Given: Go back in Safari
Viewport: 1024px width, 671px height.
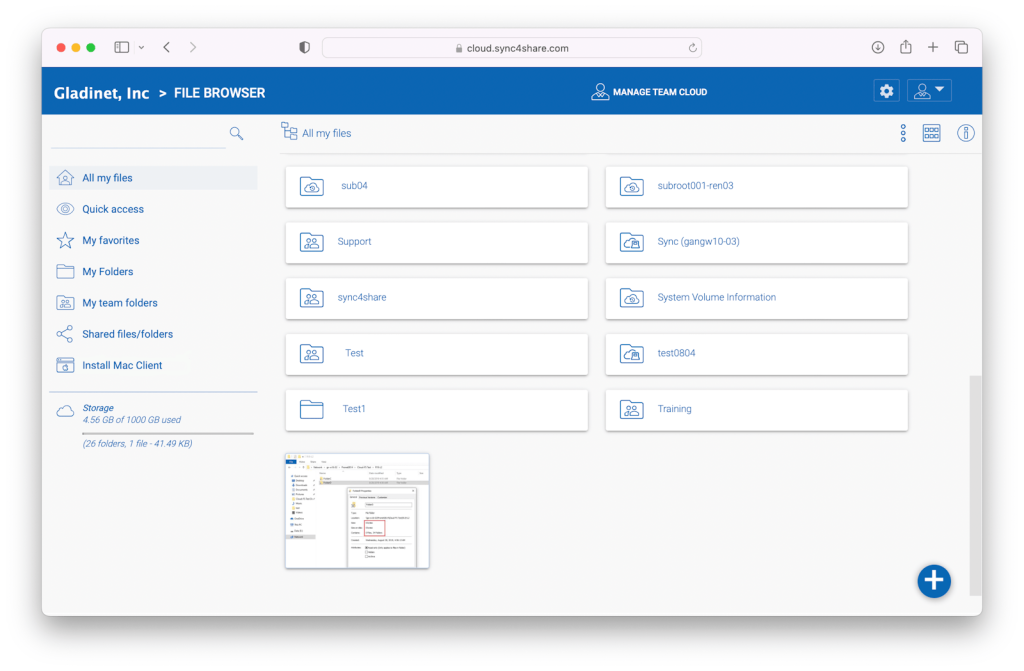Looking at the screenshot, I should (x=167, y=47).
